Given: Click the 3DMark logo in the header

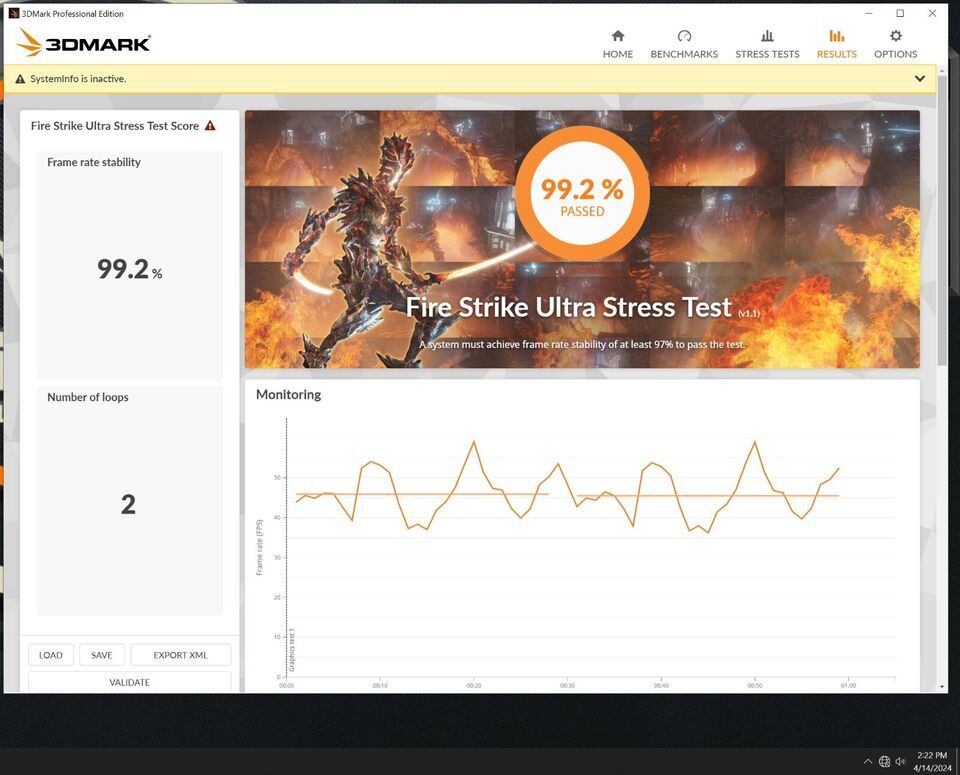Looking at the screenshot, I should [83, 43].
